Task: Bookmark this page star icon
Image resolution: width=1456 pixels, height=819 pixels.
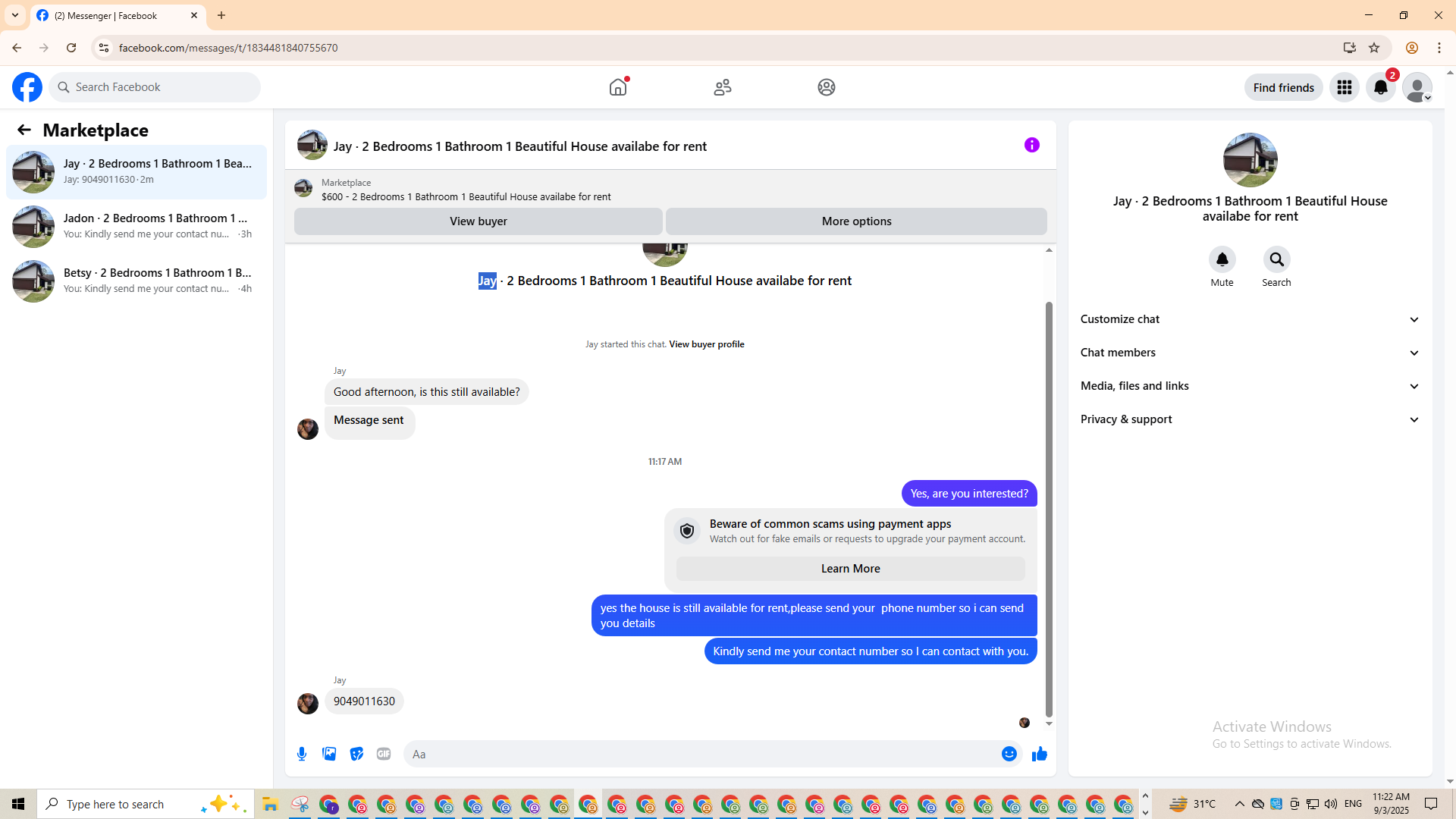Action: coord(1374,48)
